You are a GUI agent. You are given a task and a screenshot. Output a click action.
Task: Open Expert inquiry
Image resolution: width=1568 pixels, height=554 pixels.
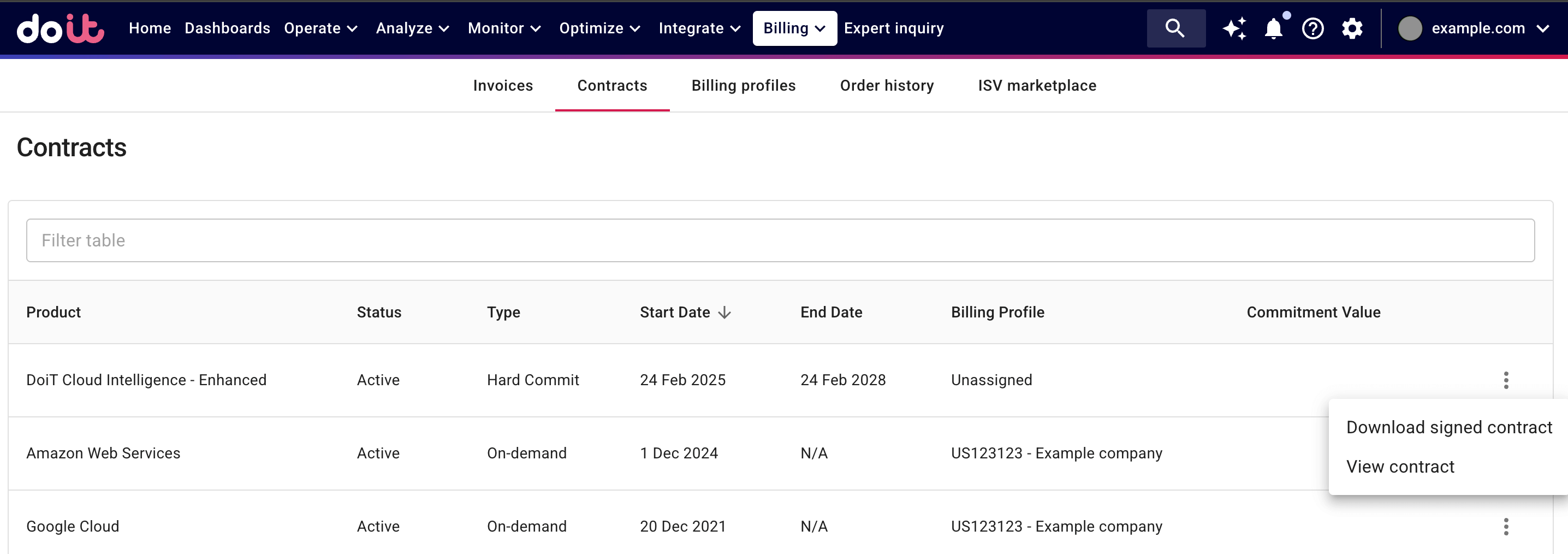[894, 28]
